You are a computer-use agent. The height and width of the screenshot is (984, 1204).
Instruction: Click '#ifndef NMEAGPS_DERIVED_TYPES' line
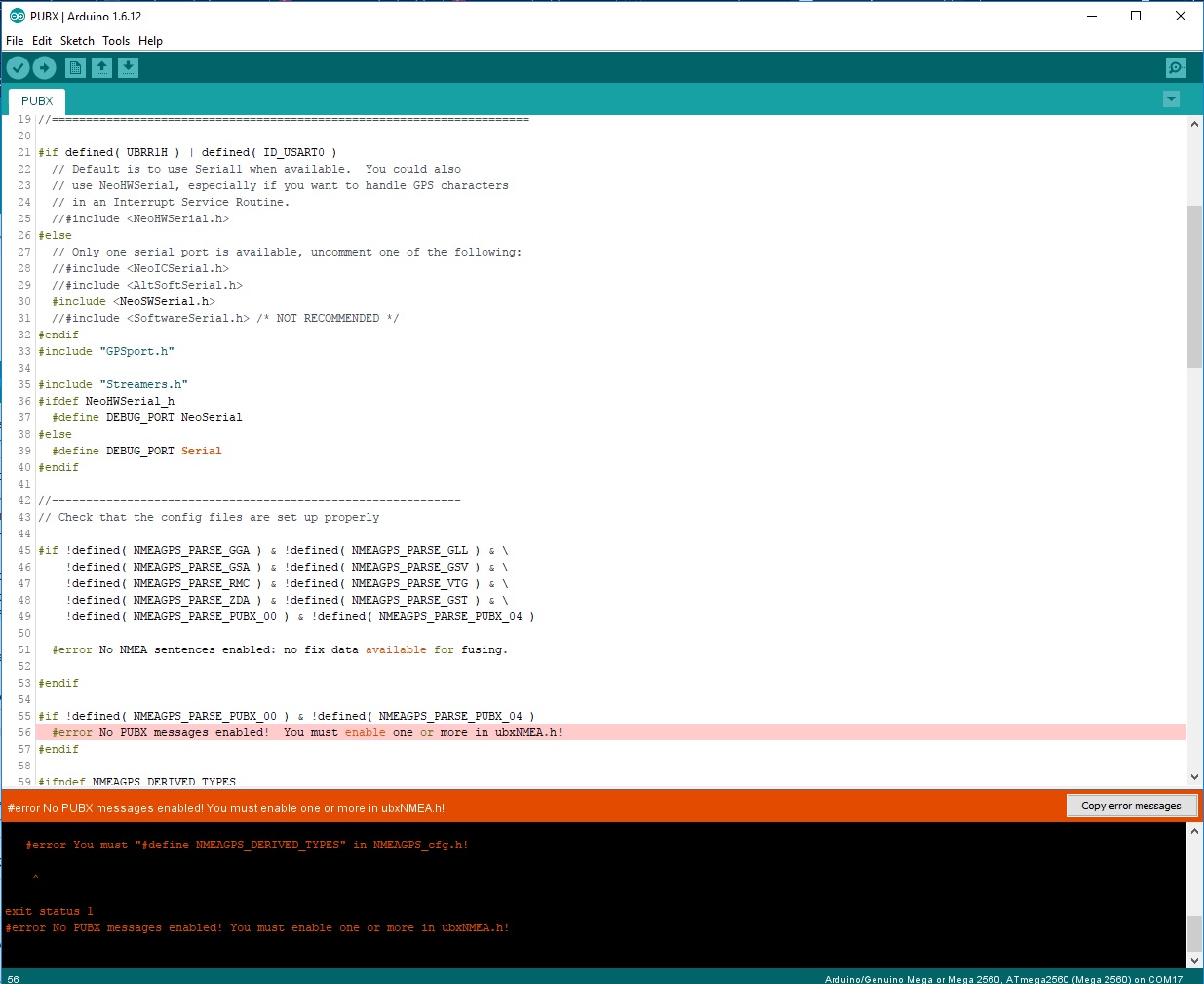tap(136, 781)
